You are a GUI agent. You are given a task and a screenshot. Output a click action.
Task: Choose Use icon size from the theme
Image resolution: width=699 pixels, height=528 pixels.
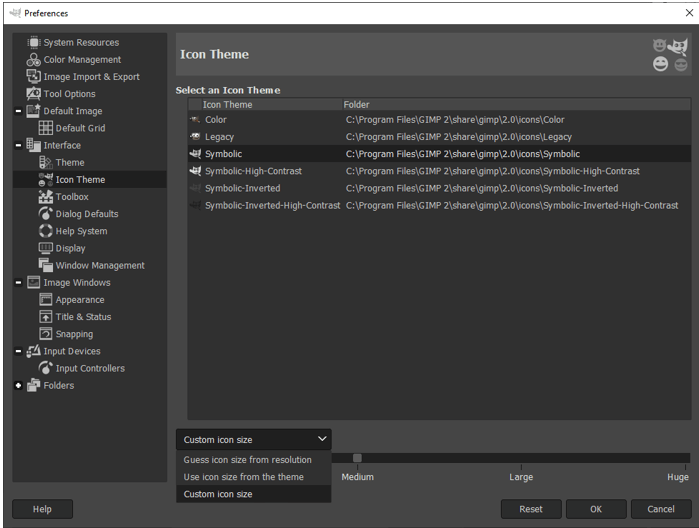point(254,477)
